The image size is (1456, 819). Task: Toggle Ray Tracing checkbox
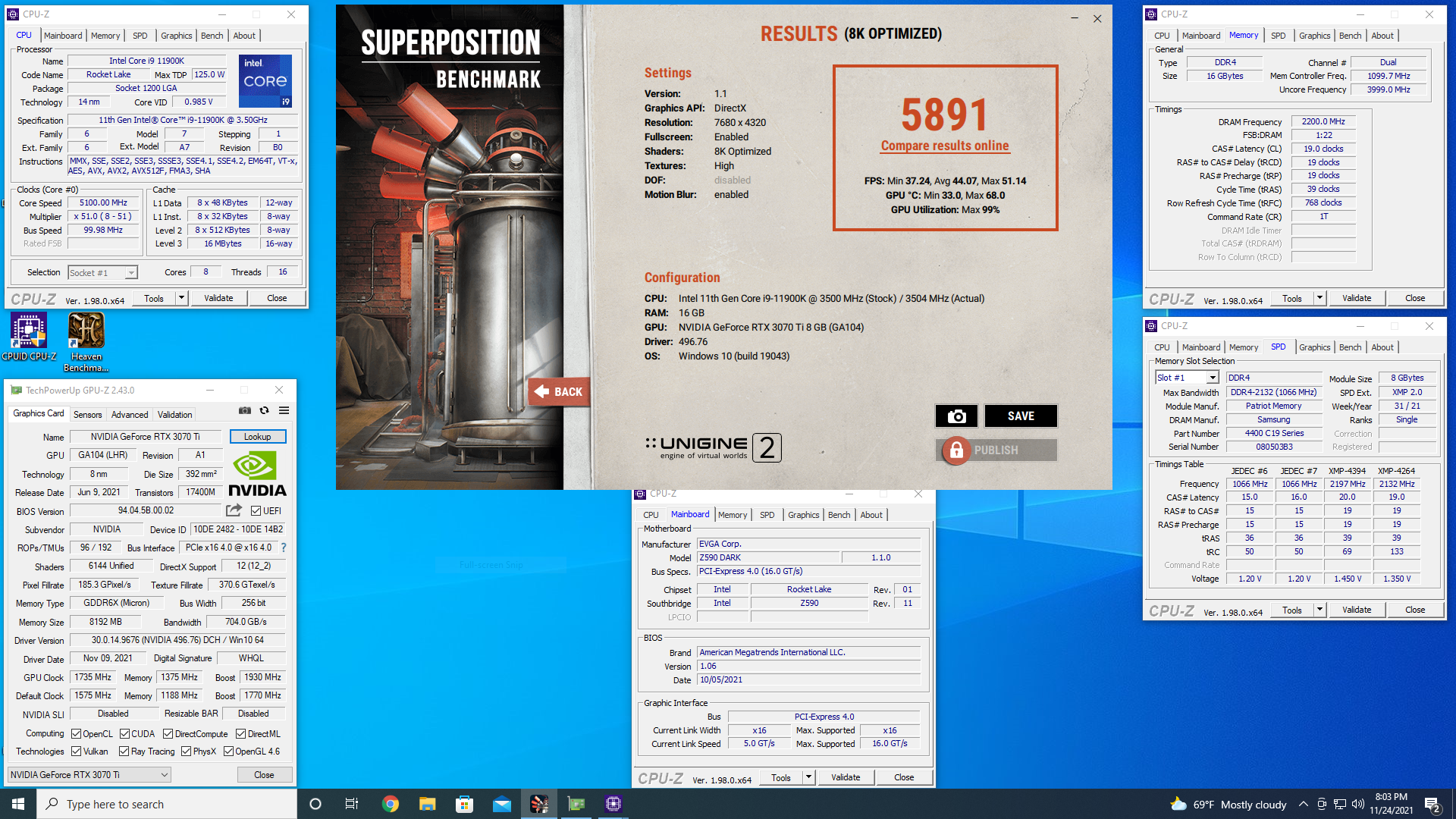point(124,751)
